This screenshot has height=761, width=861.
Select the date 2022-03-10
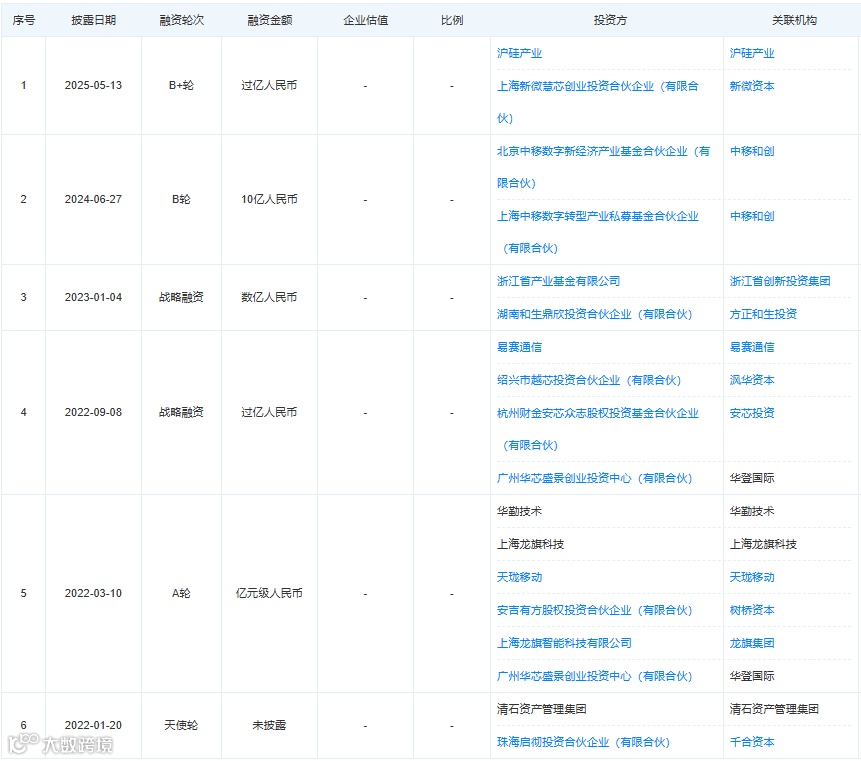(93, 594)
